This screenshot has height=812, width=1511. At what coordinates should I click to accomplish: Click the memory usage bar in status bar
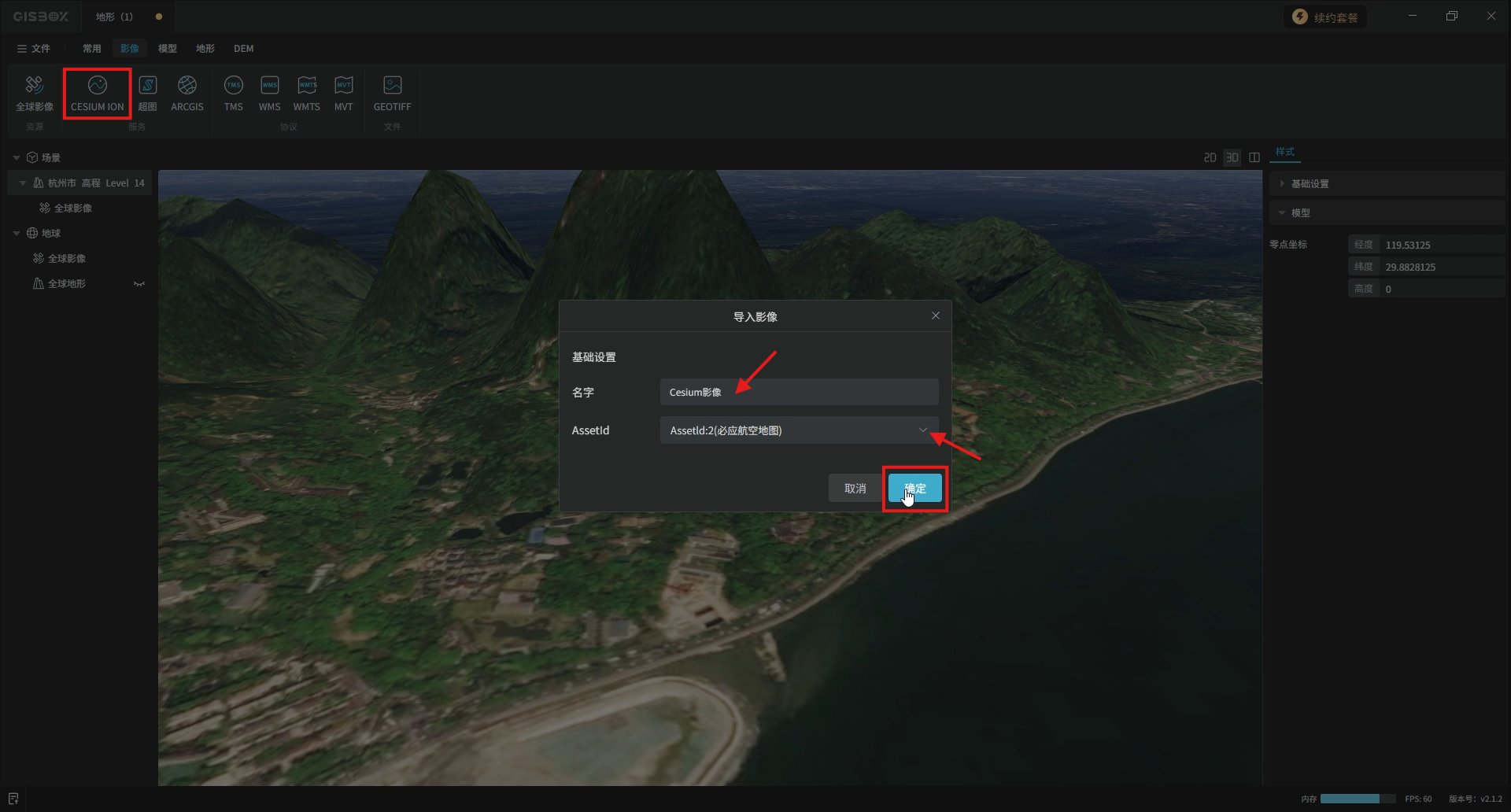tap(1357, 799)
